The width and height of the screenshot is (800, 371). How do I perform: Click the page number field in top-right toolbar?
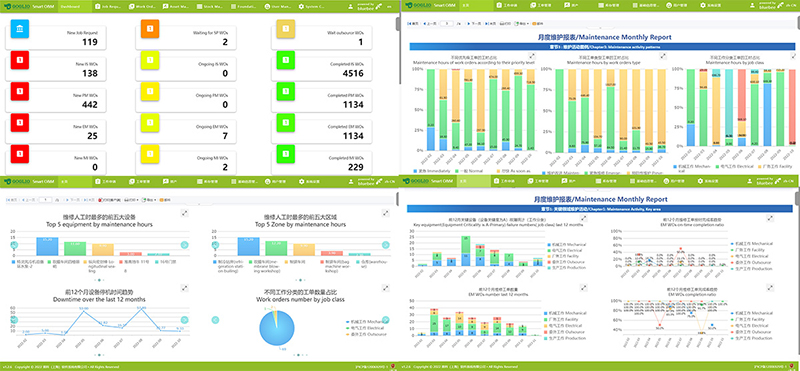point(447,23)
